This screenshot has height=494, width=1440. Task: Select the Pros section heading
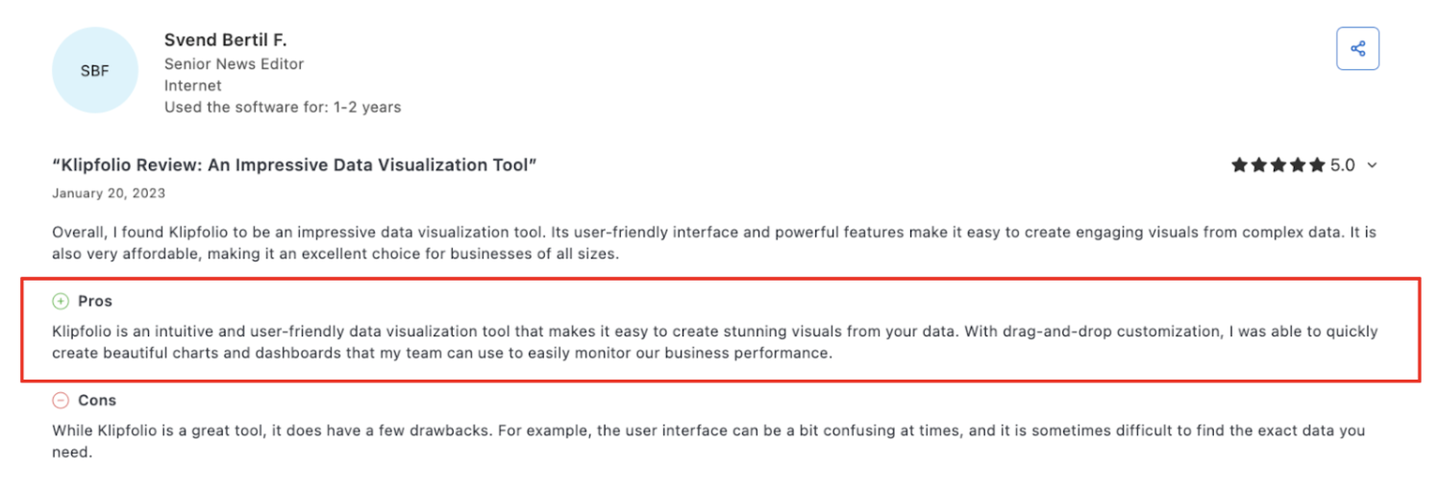coord(95,301)
